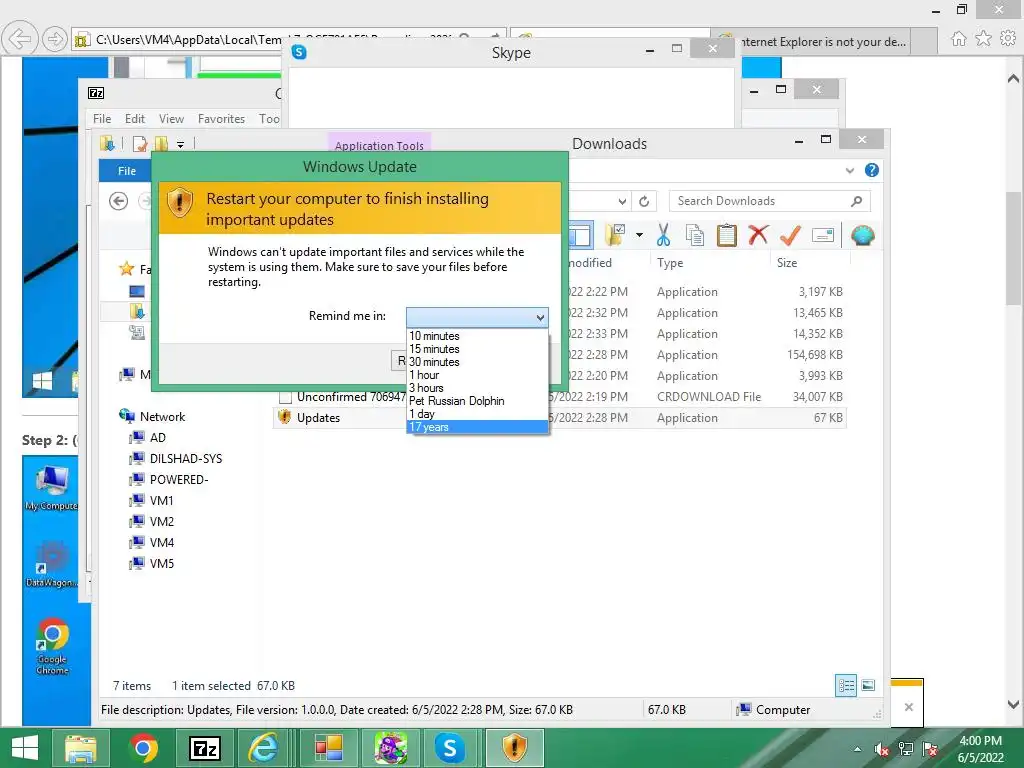Click the Paste clipboard icon in Downloads toolbar

click(726, 235)
